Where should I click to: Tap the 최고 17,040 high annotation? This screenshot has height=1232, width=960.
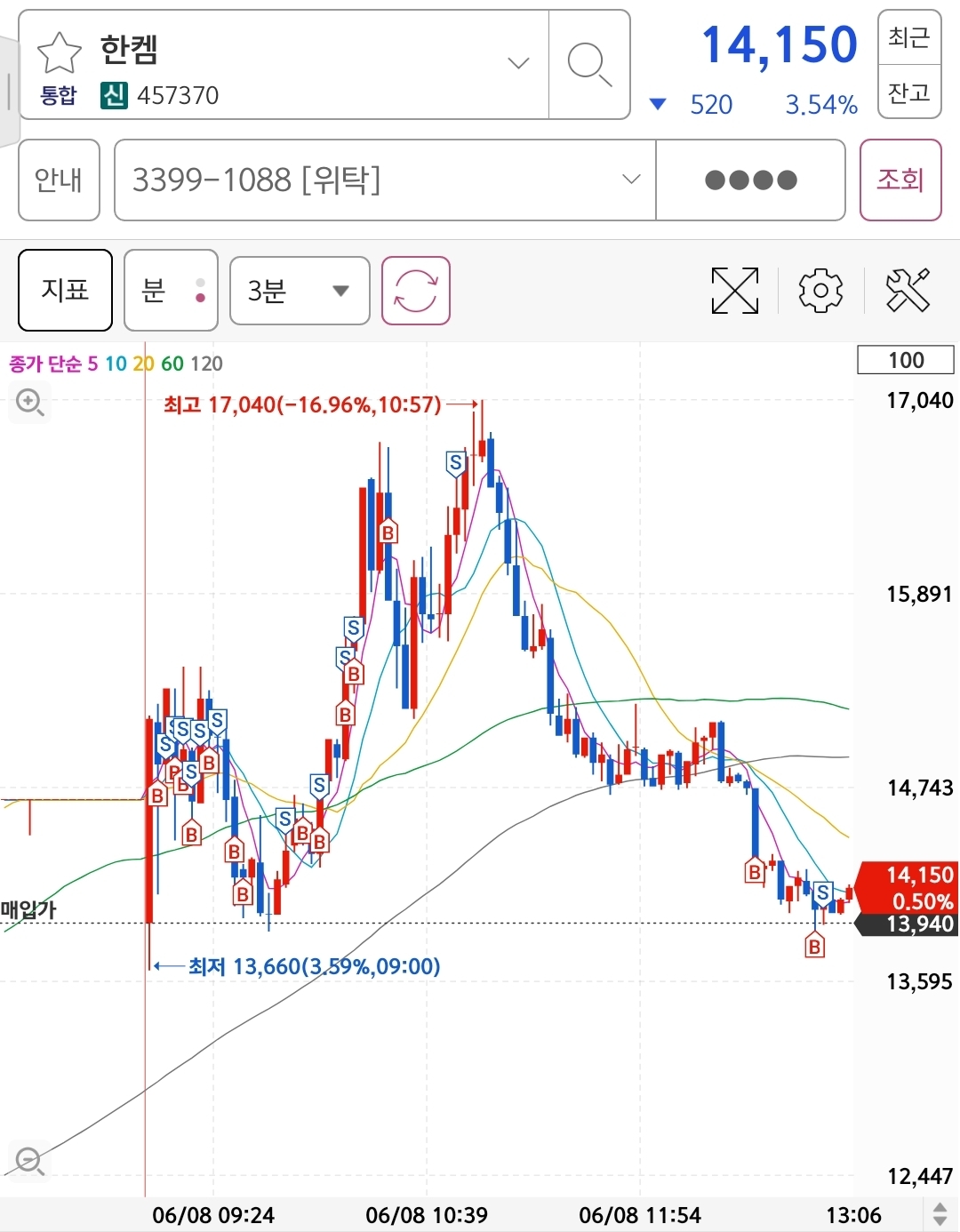point(302,405)
